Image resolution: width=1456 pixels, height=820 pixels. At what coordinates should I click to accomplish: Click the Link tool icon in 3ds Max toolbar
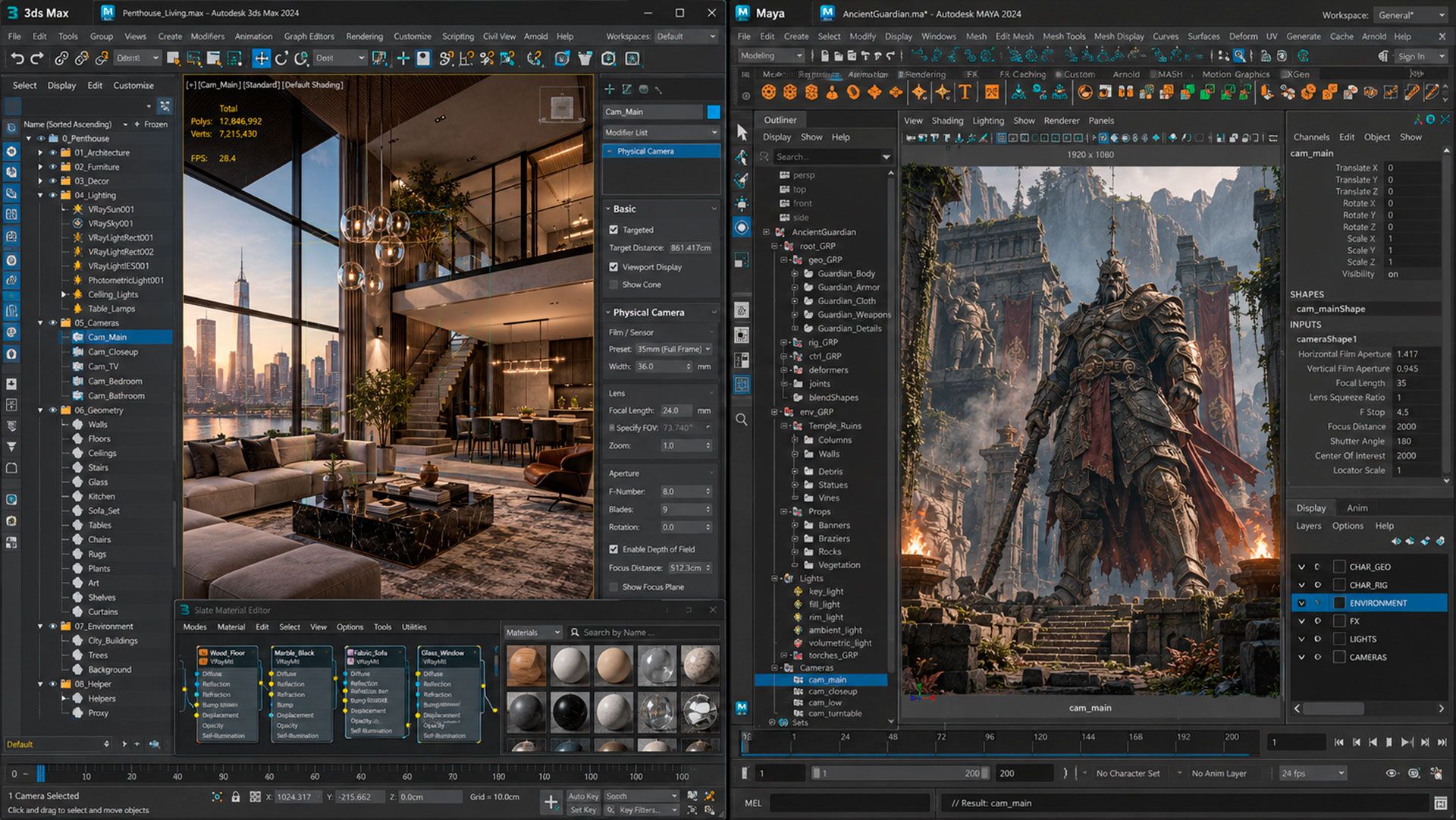tap(61, 58)
